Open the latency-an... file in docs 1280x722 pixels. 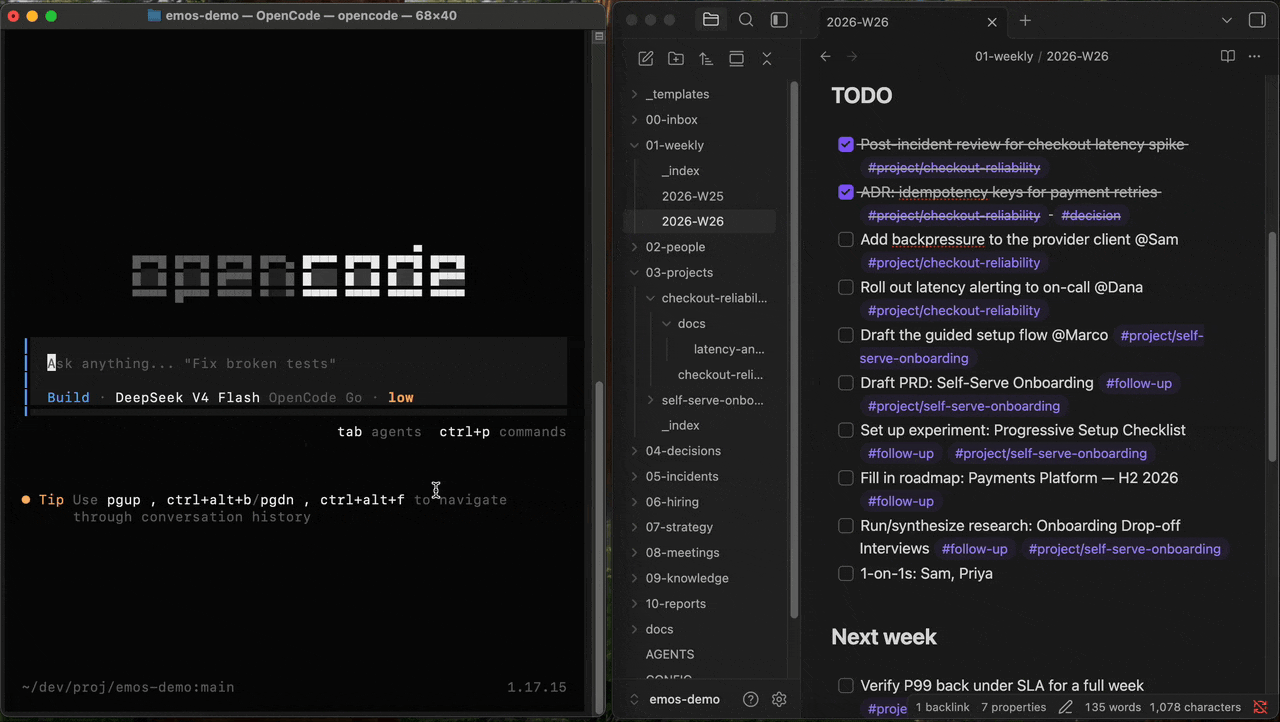pos(729,349)
